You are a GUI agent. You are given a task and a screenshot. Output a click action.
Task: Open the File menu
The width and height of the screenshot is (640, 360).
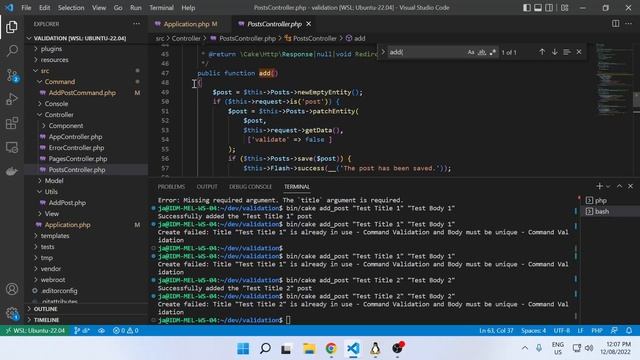tap(26, 8)
